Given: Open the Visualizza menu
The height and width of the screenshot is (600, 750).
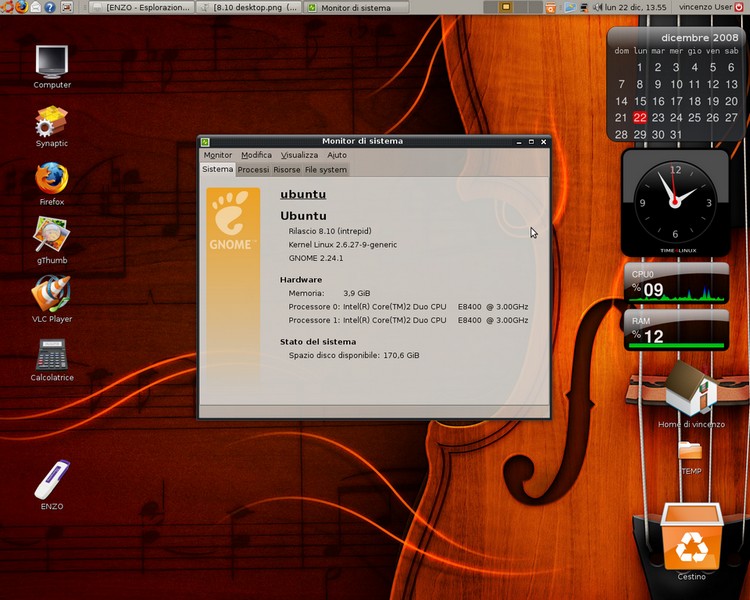Looking at the screenshot, I should (299, 155).
